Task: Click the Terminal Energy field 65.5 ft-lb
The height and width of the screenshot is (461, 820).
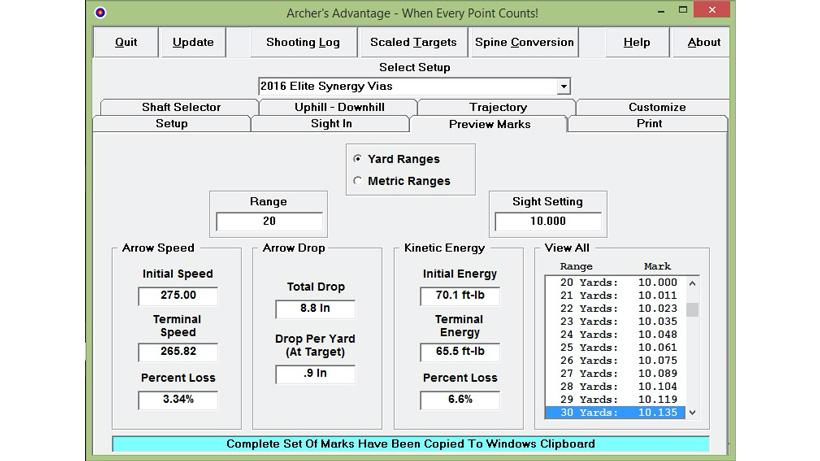Action: click(x=460, y=352)
